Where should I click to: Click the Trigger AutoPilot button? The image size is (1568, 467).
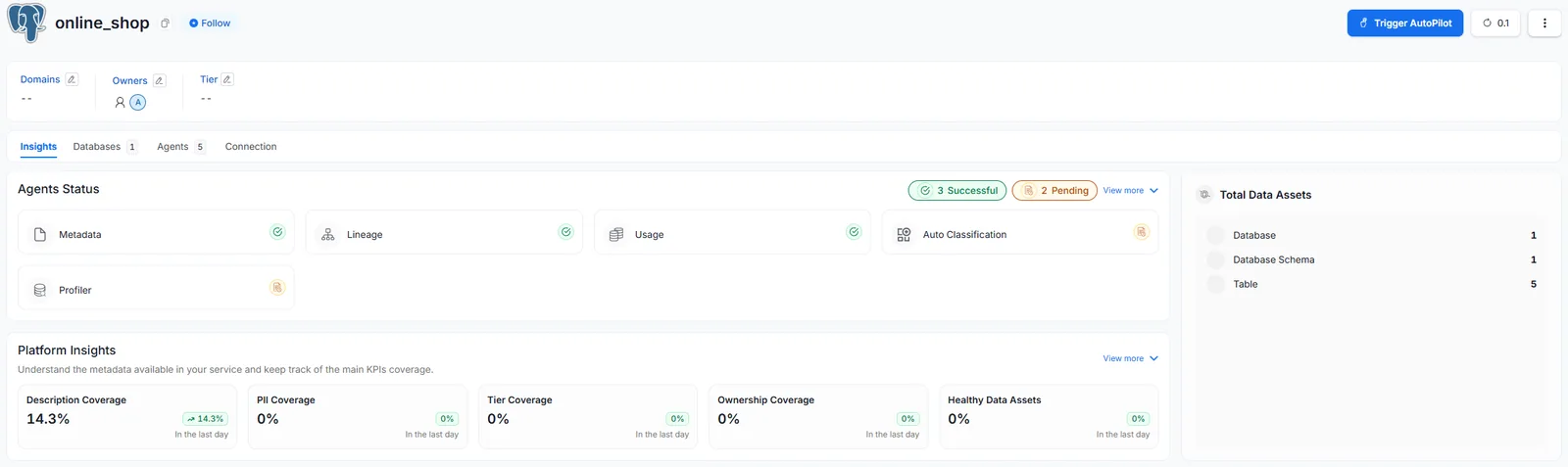[x=1405, y=23]
